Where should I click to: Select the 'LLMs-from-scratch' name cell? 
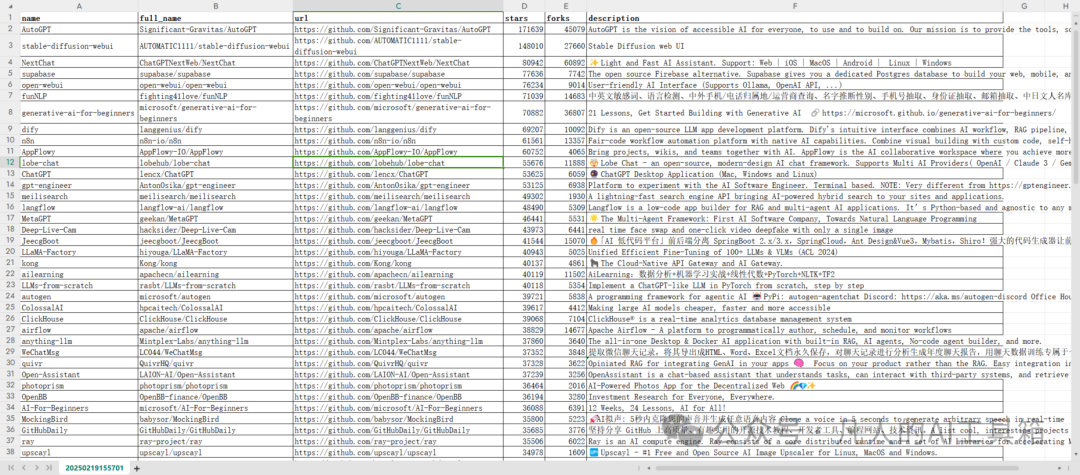pos(79,285)
